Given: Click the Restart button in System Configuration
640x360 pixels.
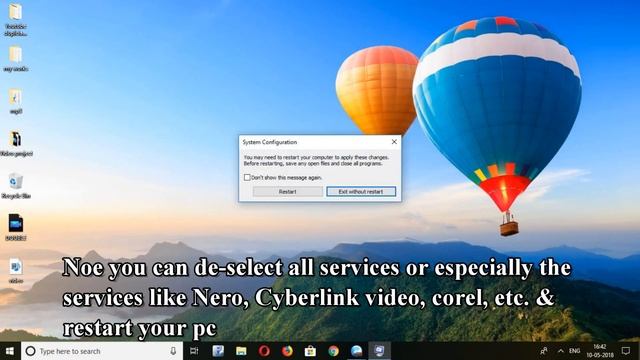Looking at the screenshot, I should pos(288,191).
